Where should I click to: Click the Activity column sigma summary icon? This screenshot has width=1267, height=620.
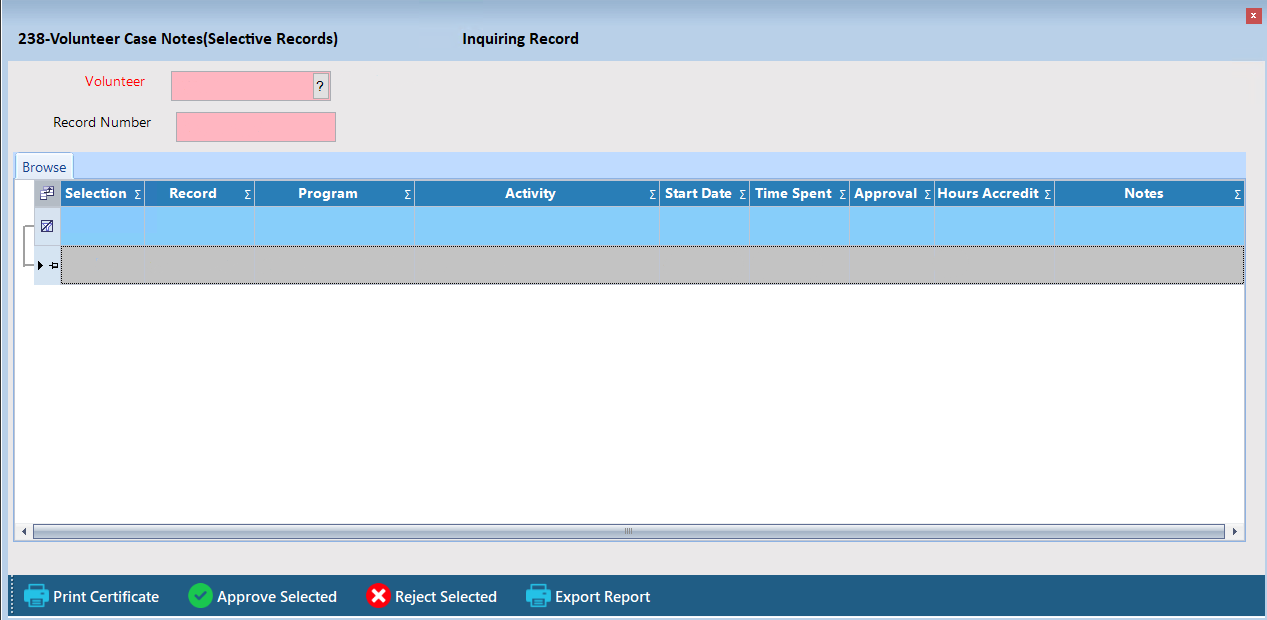pyautogui.click(x=652, y=194)
